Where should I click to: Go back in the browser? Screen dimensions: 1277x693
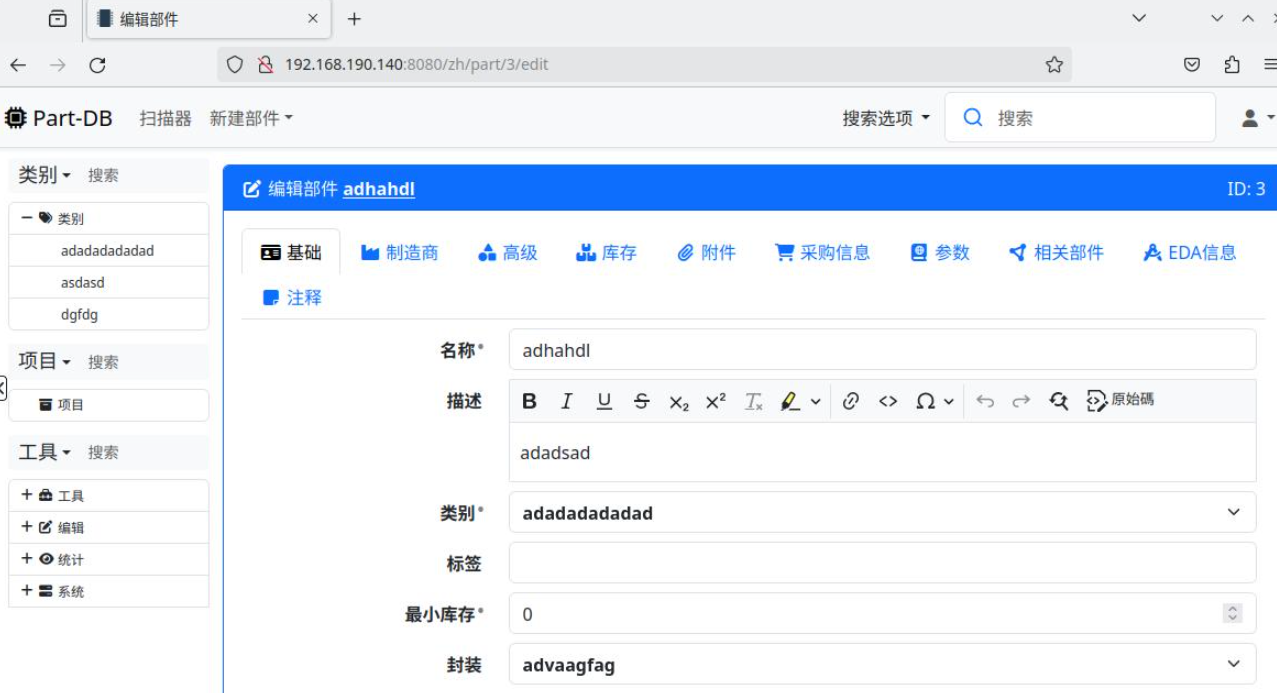point(18,65)
